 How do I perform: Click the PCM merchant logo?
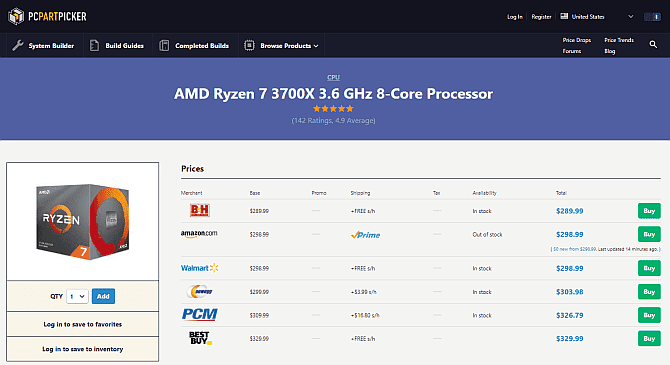[200, 315]
